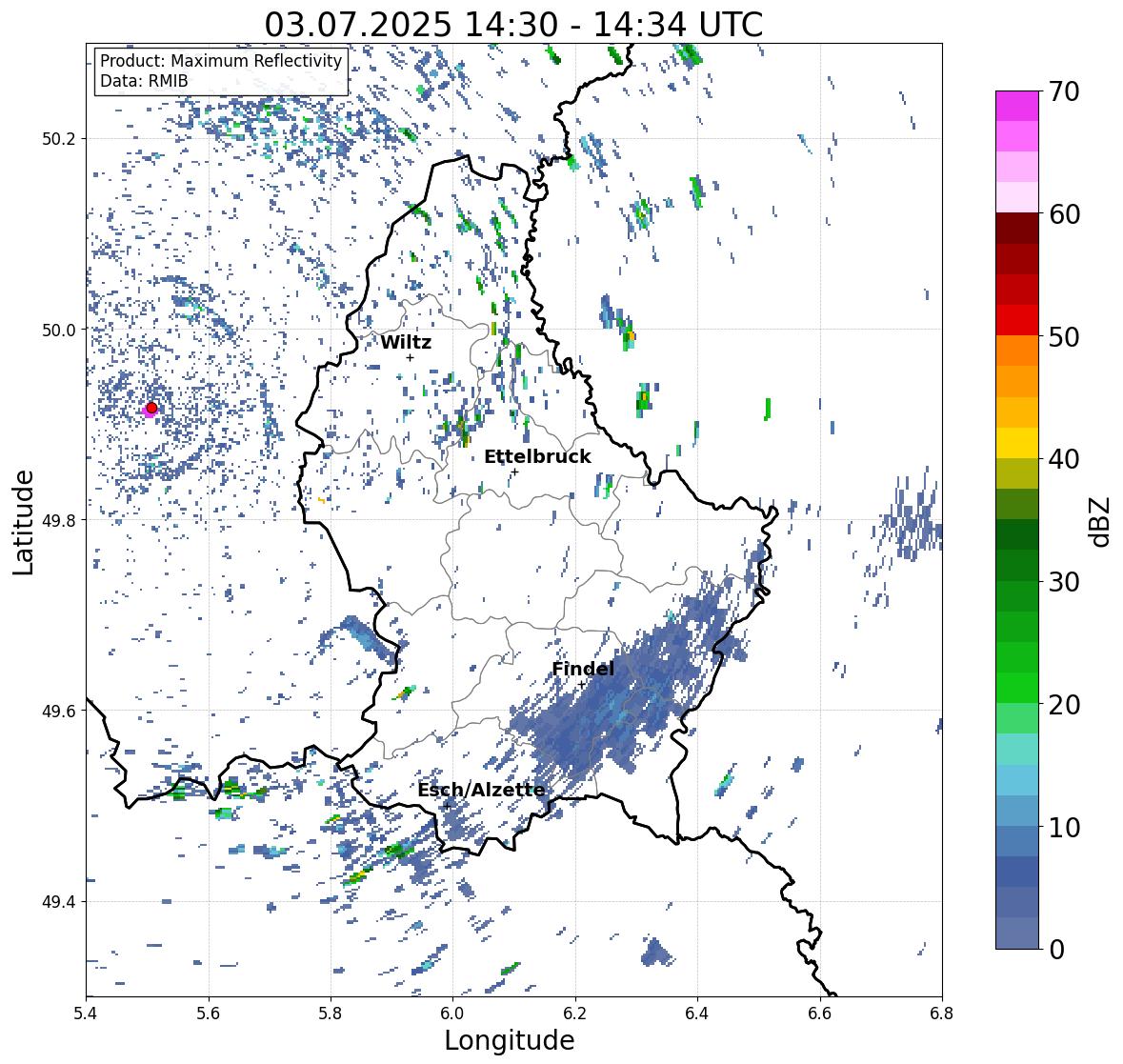Click the 20 tick on the colorbar
The height and width of the screenshot is (1064, 1123).
(x=1063, y=705)
